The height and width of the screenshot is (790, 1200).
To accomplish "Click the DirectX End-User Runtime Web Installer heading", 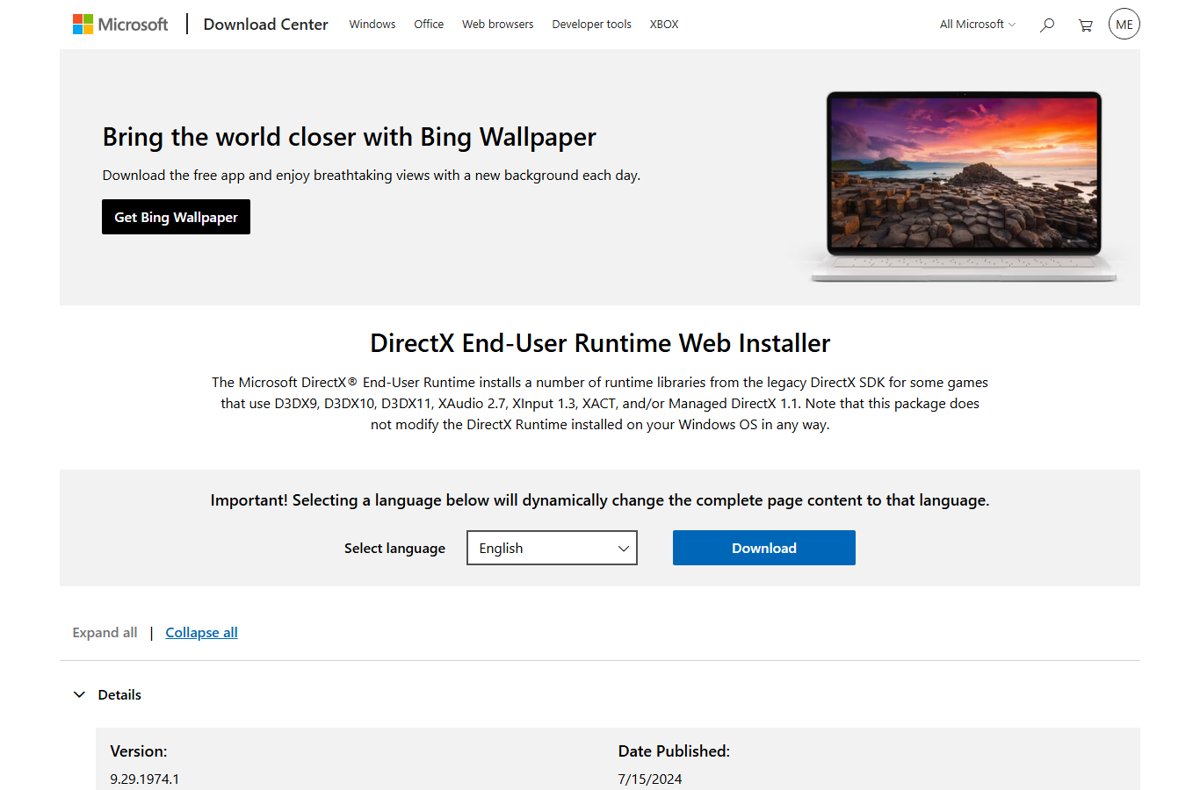I will click(x=600, y=343).
